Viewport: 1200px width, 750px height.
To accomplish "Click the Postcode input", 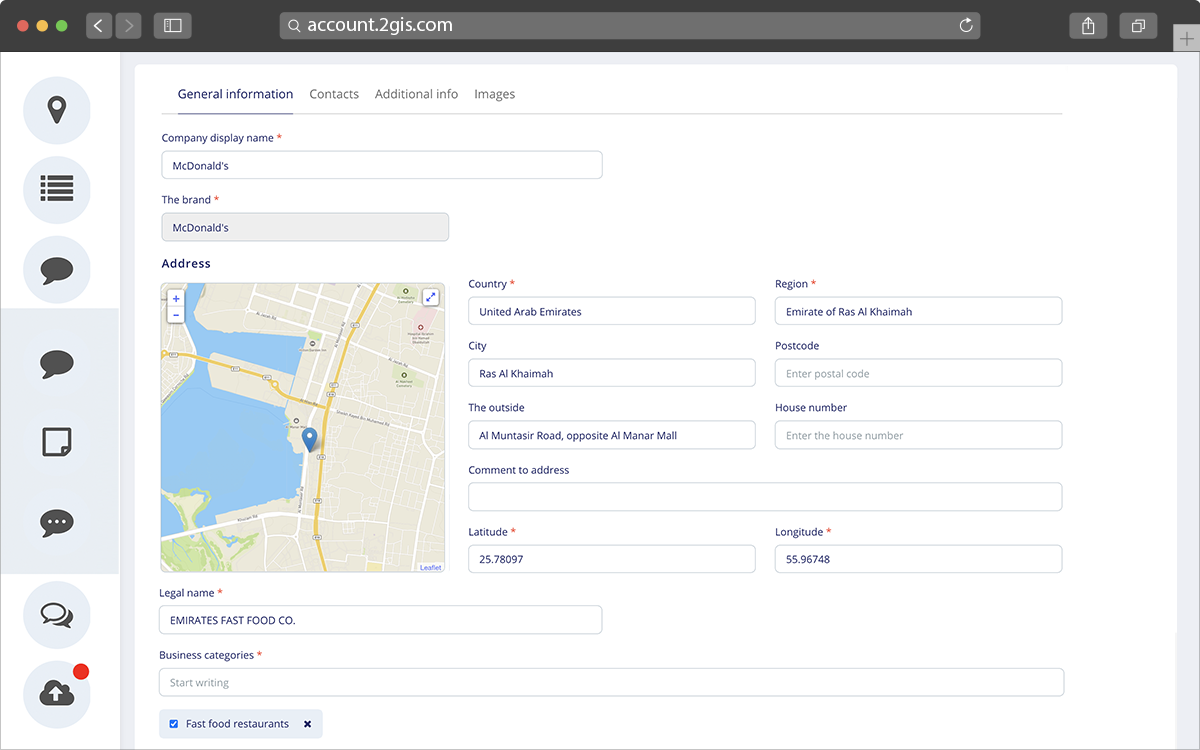I will 918,373.
